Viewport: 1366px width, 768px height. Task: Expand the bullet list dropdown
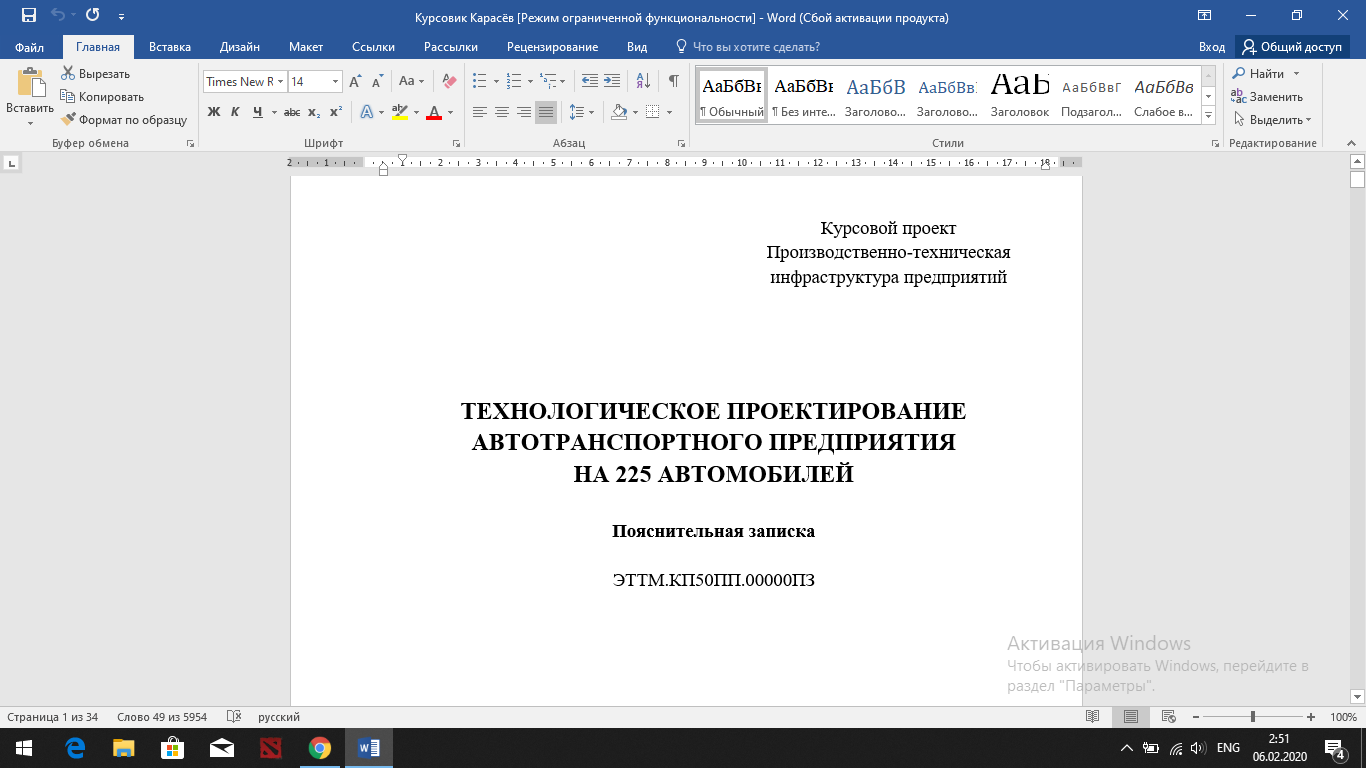tap(496, 82)
